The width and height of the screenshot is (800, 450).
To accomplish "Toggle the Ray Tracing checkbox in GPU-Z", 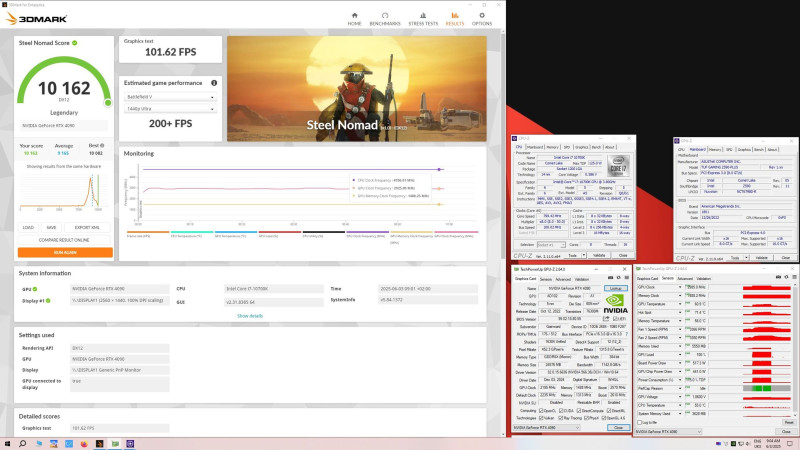I will (561, 418).
